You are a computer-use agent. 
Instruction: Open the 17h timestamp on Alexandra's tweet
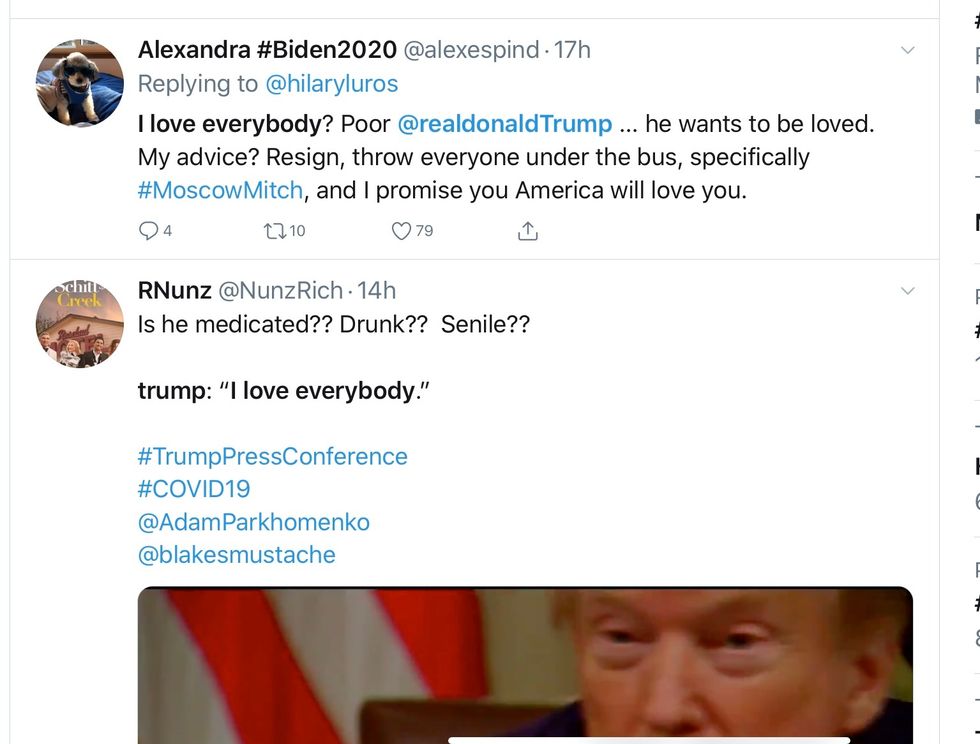pos(572,50)
